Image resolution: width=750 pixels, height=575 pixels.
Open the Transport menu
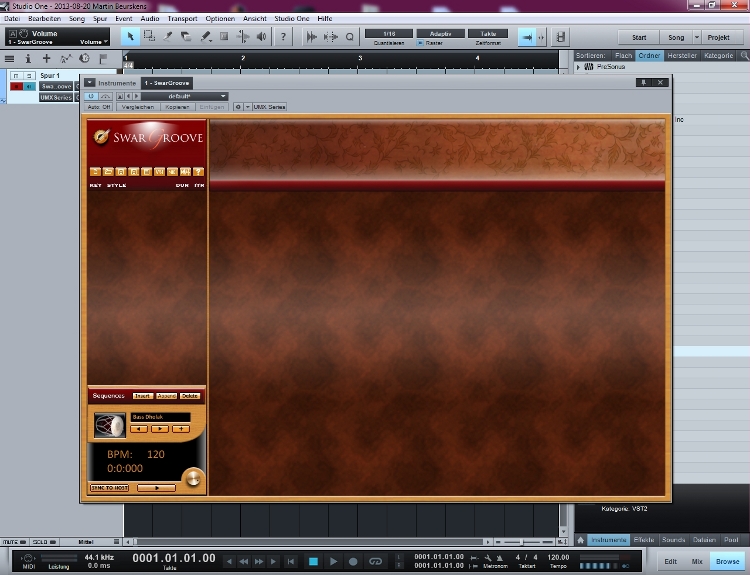tap(182, 19)
